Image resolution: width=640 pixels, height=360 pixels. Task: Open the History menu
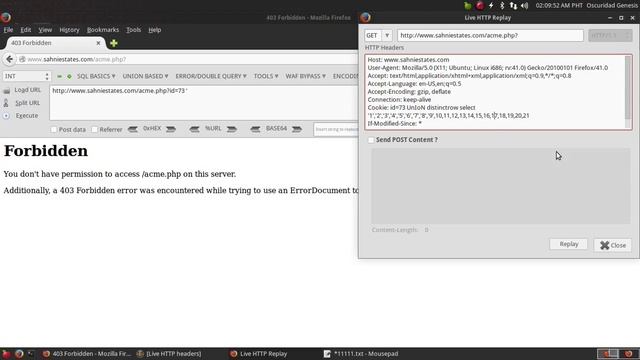point(69,30)
